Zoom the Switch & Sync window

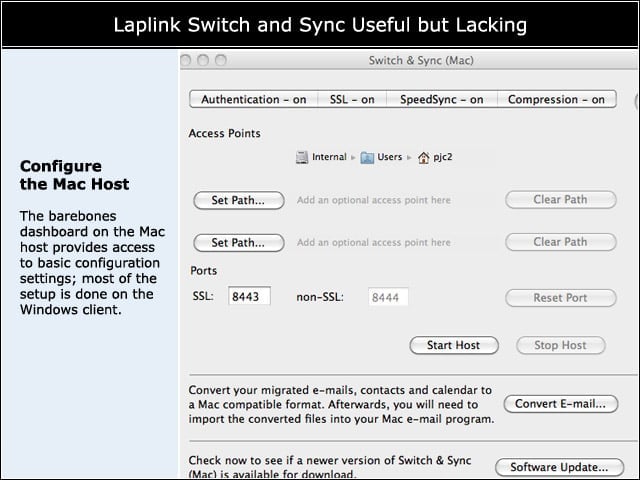pos(221,60)
